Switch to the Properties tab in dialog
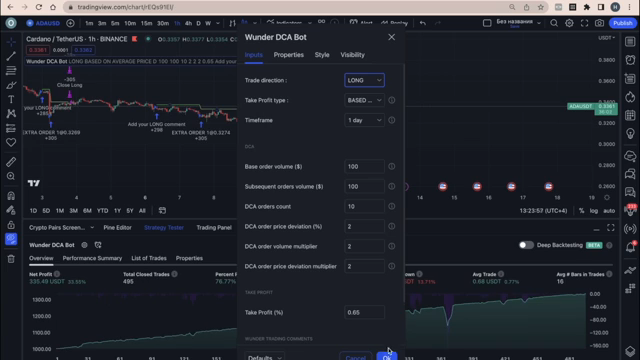The height and width of the screenshot is (360, 640). pos(289,55)
